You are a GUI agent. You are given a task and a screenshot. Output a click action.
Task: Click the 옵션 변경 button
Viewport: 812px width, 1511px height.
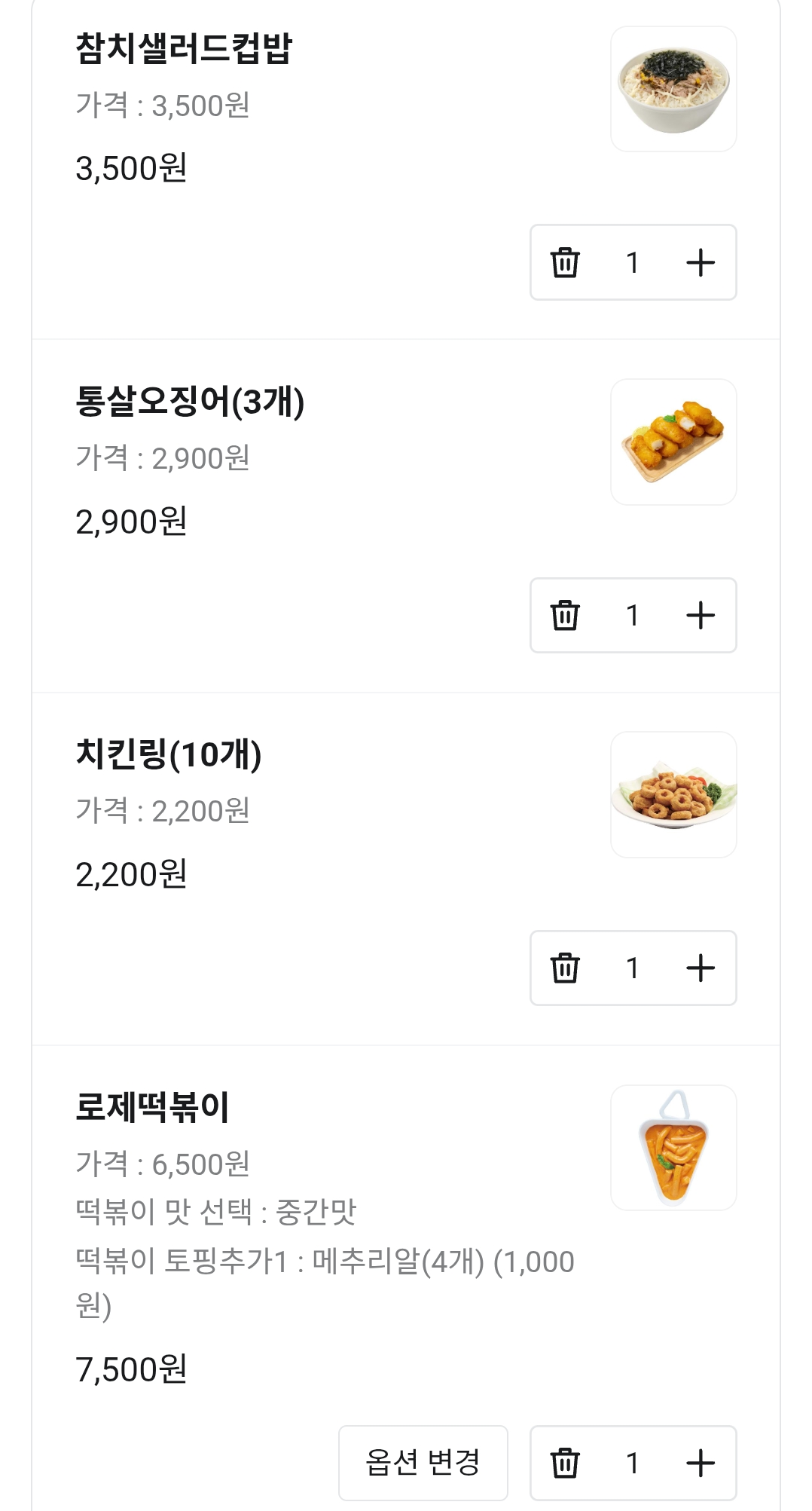pyautogui.click(x=423, y=1463)
